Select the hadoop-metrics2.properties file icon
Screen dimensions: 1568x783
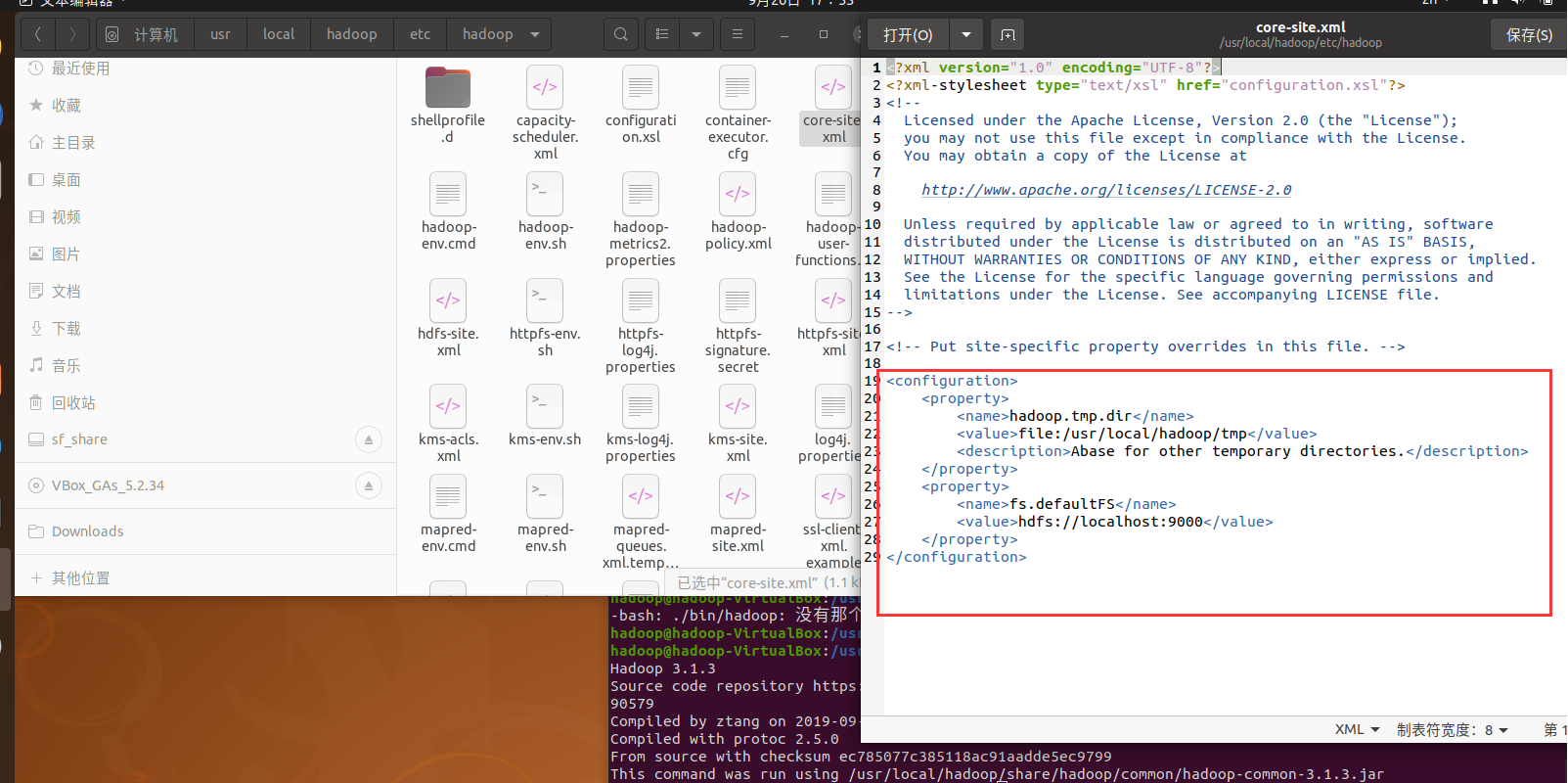point(641,194)
